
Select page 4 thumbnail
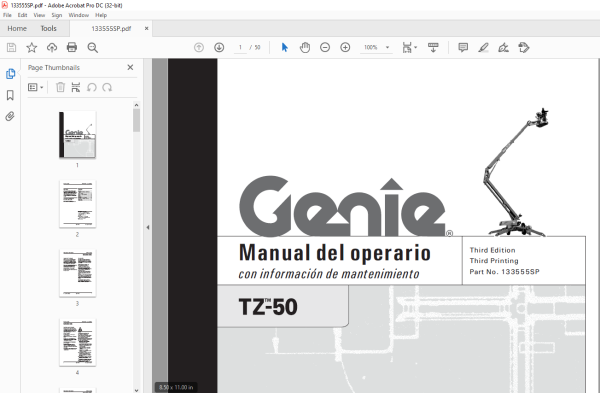point(77,342)
